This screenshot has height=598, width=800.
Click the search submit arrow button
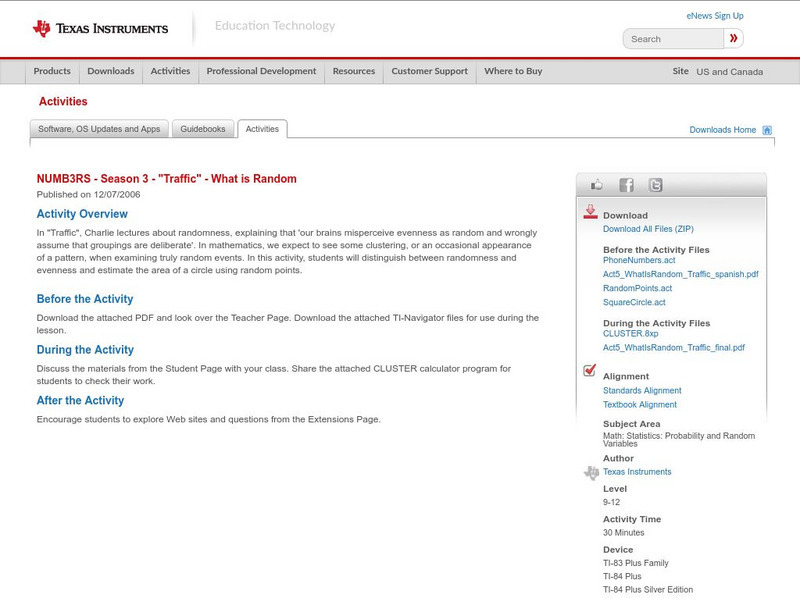tap(734, 38)
